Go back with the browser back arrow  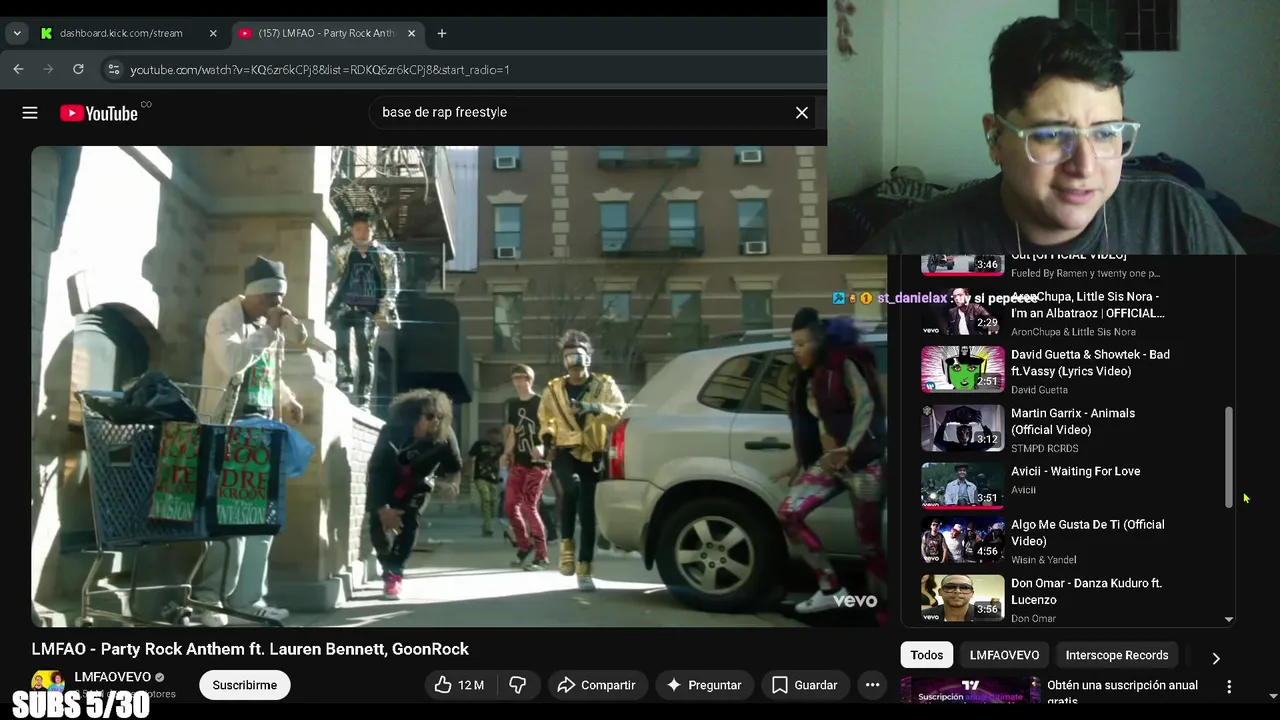click(18, 69)
